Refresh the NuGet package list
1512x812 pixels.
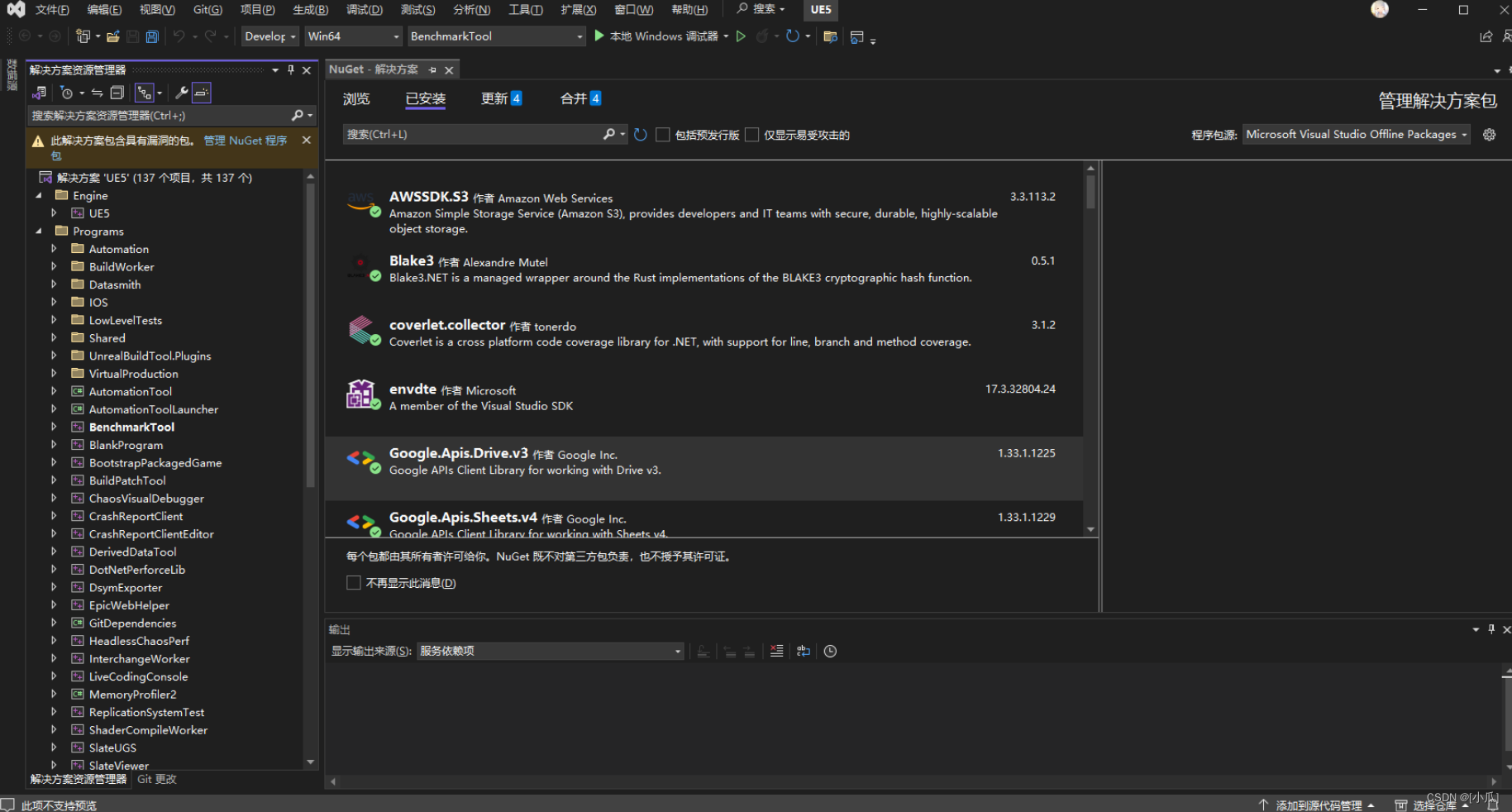pyautogui.click(x=641, y=134)
